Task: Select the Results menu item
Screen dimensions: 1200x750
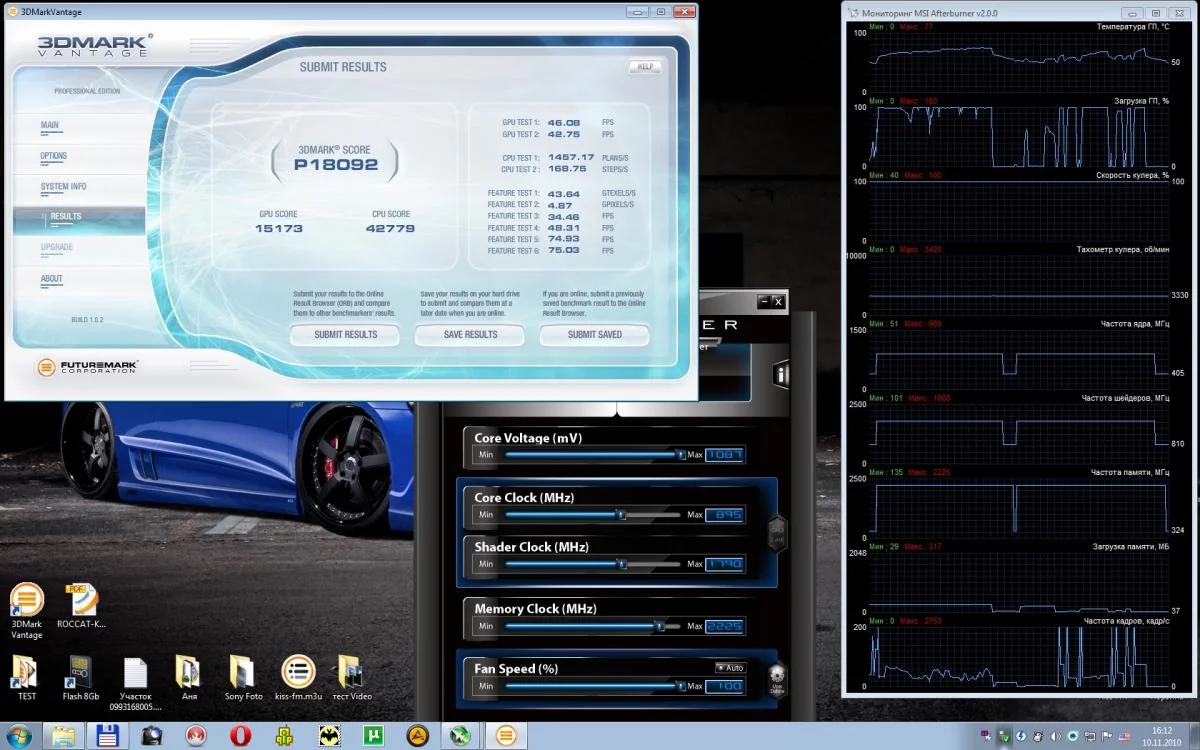Action: (66, 216)
